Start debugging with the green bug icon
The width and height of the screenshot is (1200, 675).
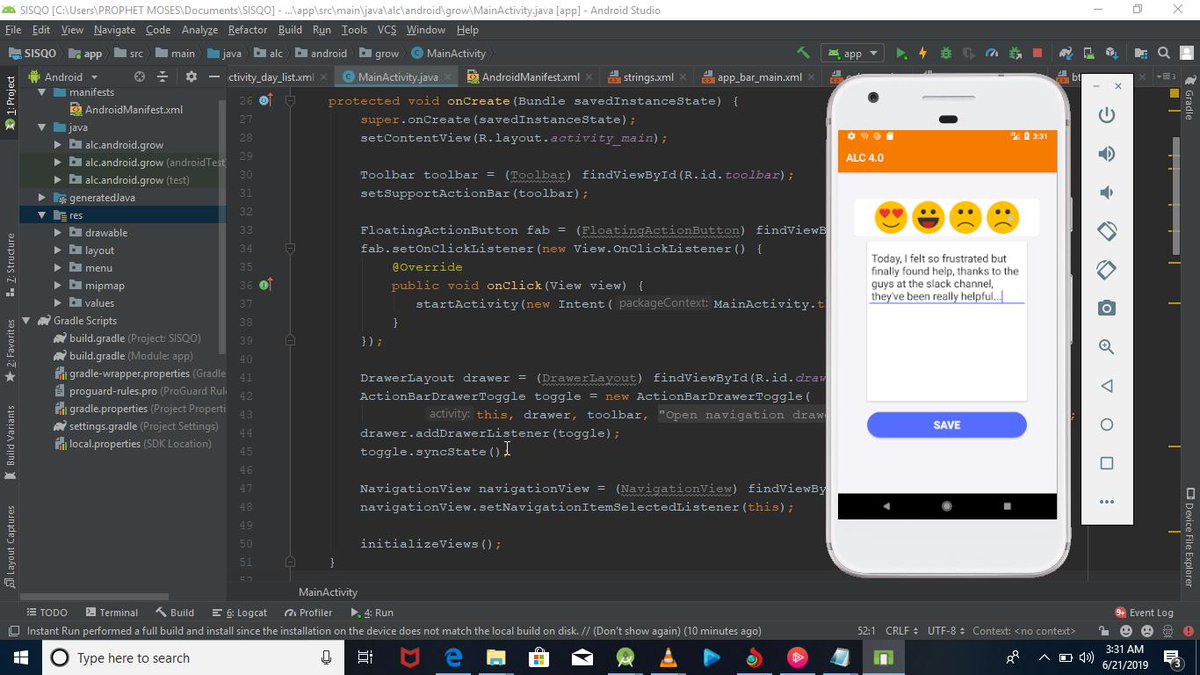click(x=946, y=53)
